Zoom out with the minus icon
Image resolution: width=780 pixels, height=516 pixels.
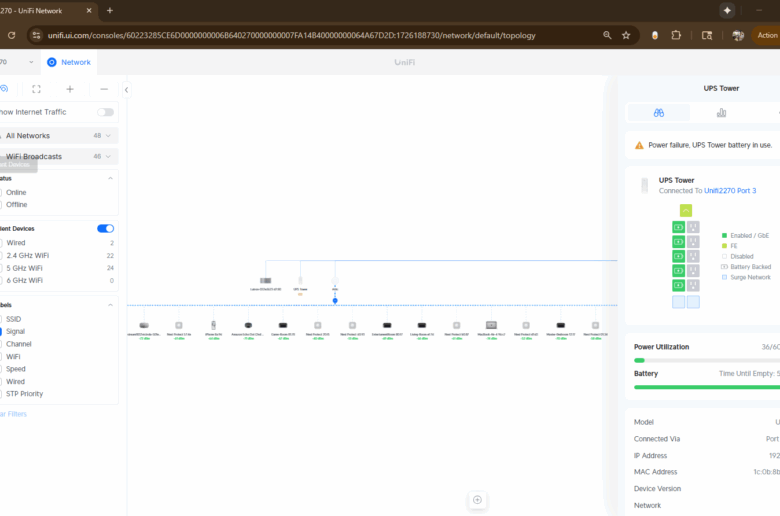click(104, 89)
